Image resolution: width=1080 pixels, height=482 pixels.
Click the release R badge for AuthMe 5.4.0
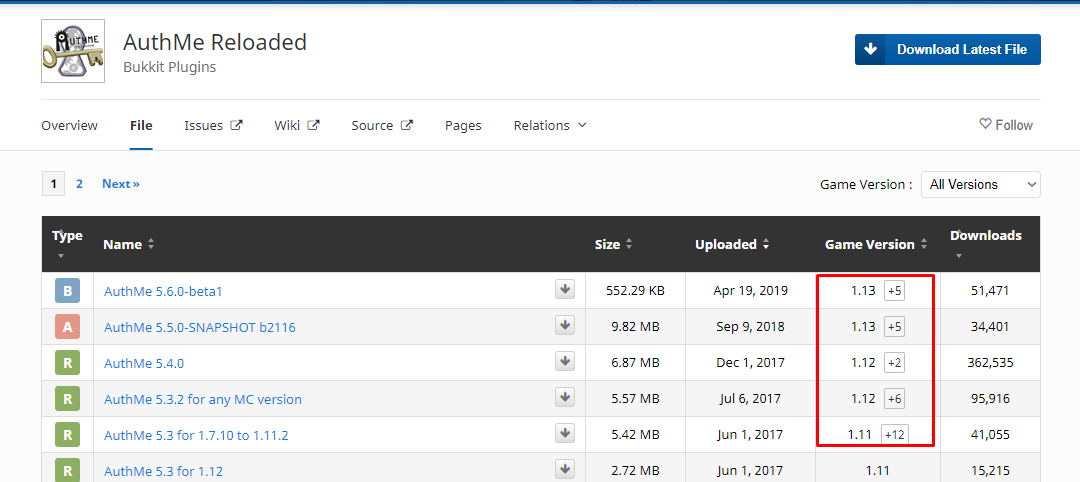coord(68,363)
